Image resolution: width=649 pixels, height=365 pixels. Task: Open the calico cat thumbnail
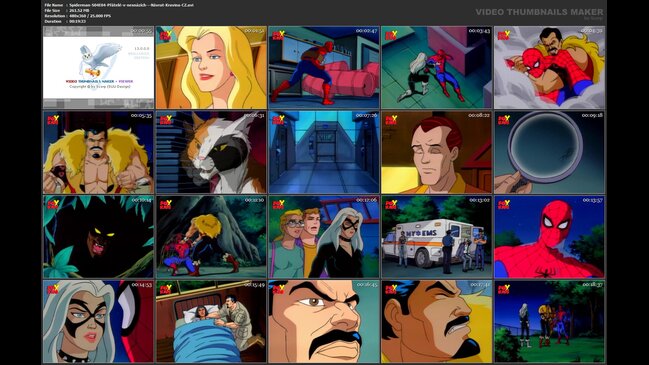pyautogui.click(x=211, y=152)
